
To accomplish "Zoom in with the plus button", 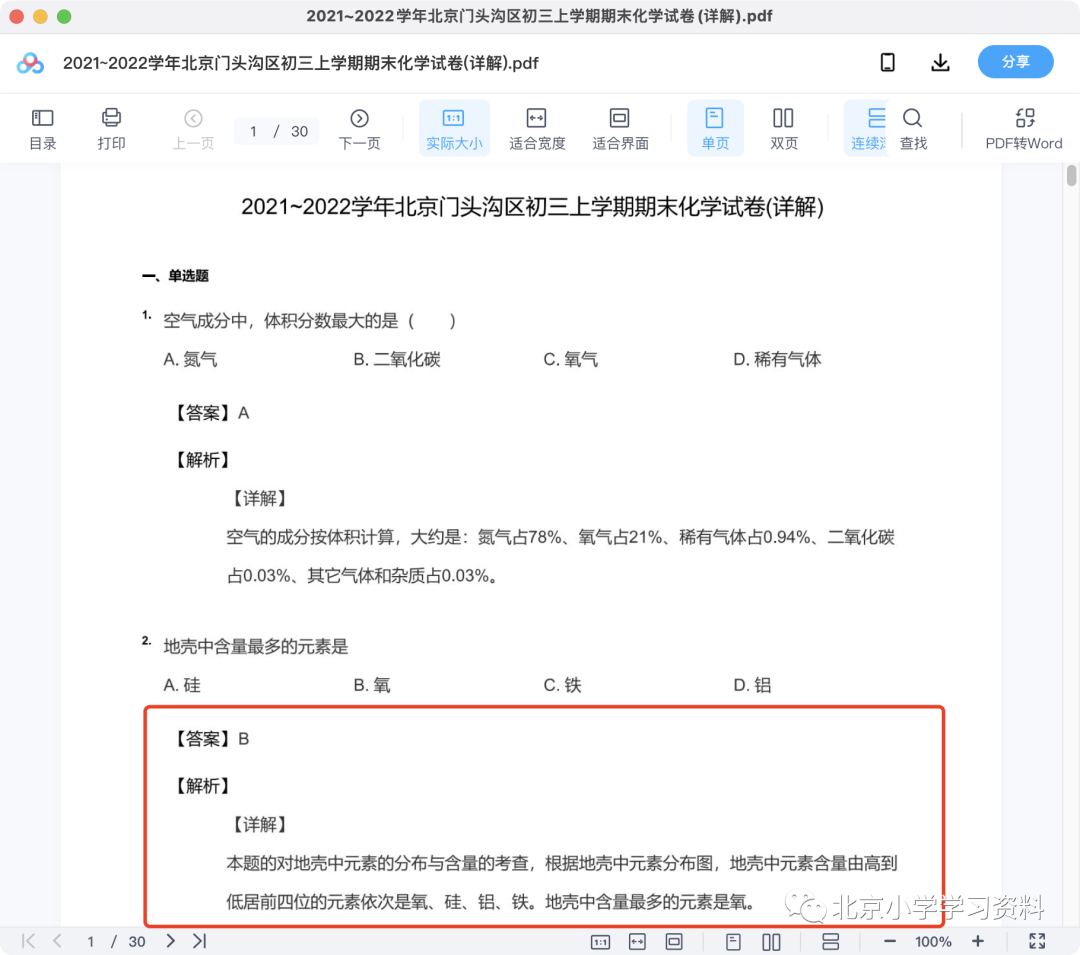I will coord(978,941).
